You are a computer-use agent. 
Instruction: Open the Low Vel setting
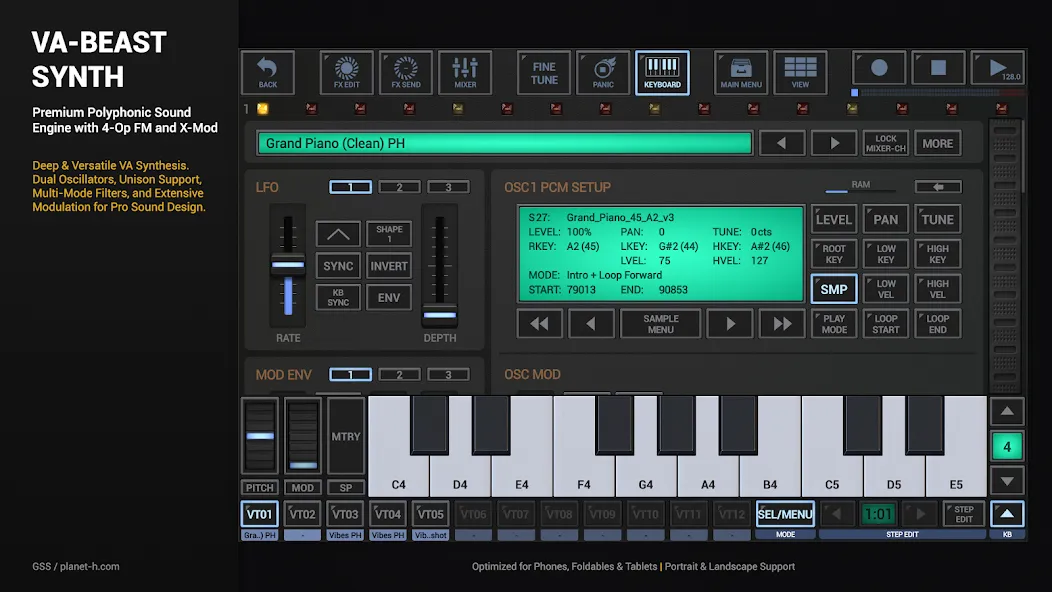click(x=886, y=289)
